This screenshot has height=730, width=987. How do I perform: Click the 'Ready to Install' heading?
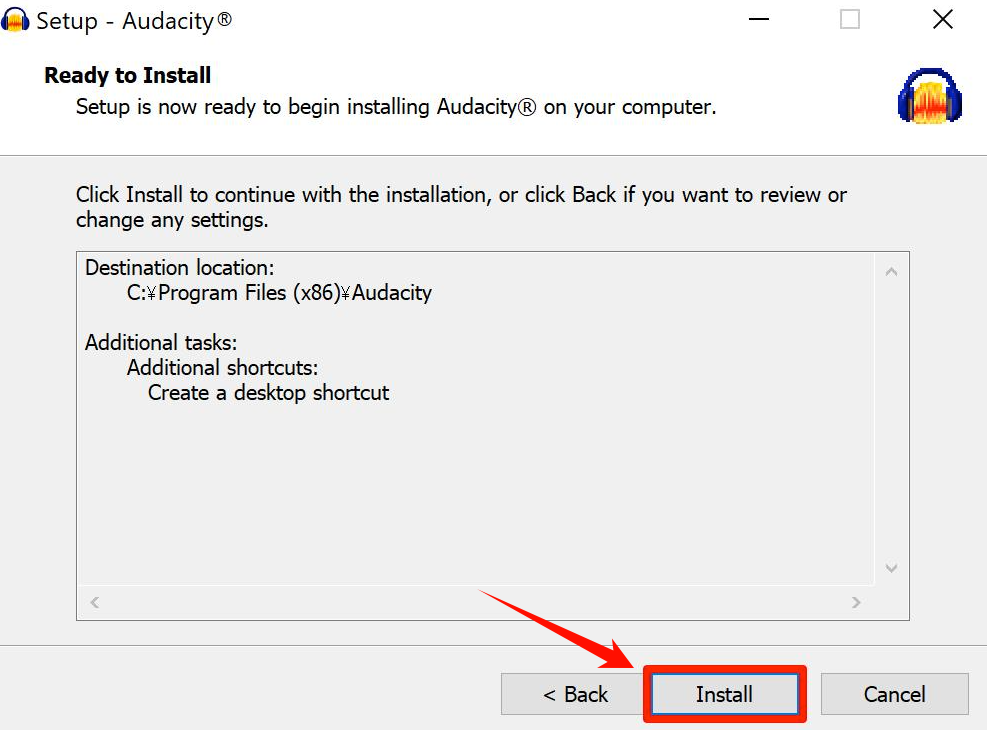[127, 76]
